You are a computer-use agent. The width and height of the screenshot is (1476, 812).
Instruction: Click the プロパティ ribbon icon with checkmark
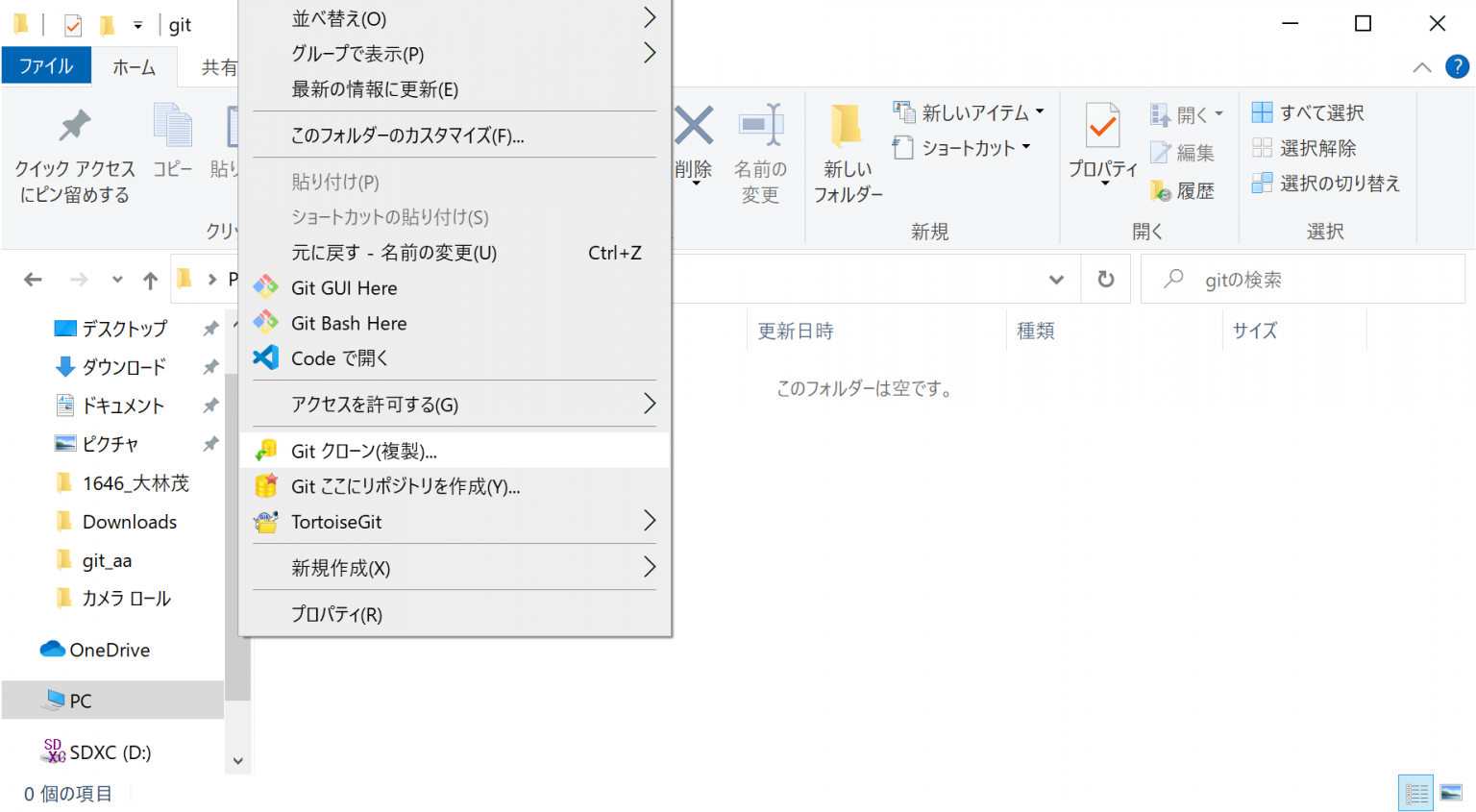click(x=1102, y=127)
